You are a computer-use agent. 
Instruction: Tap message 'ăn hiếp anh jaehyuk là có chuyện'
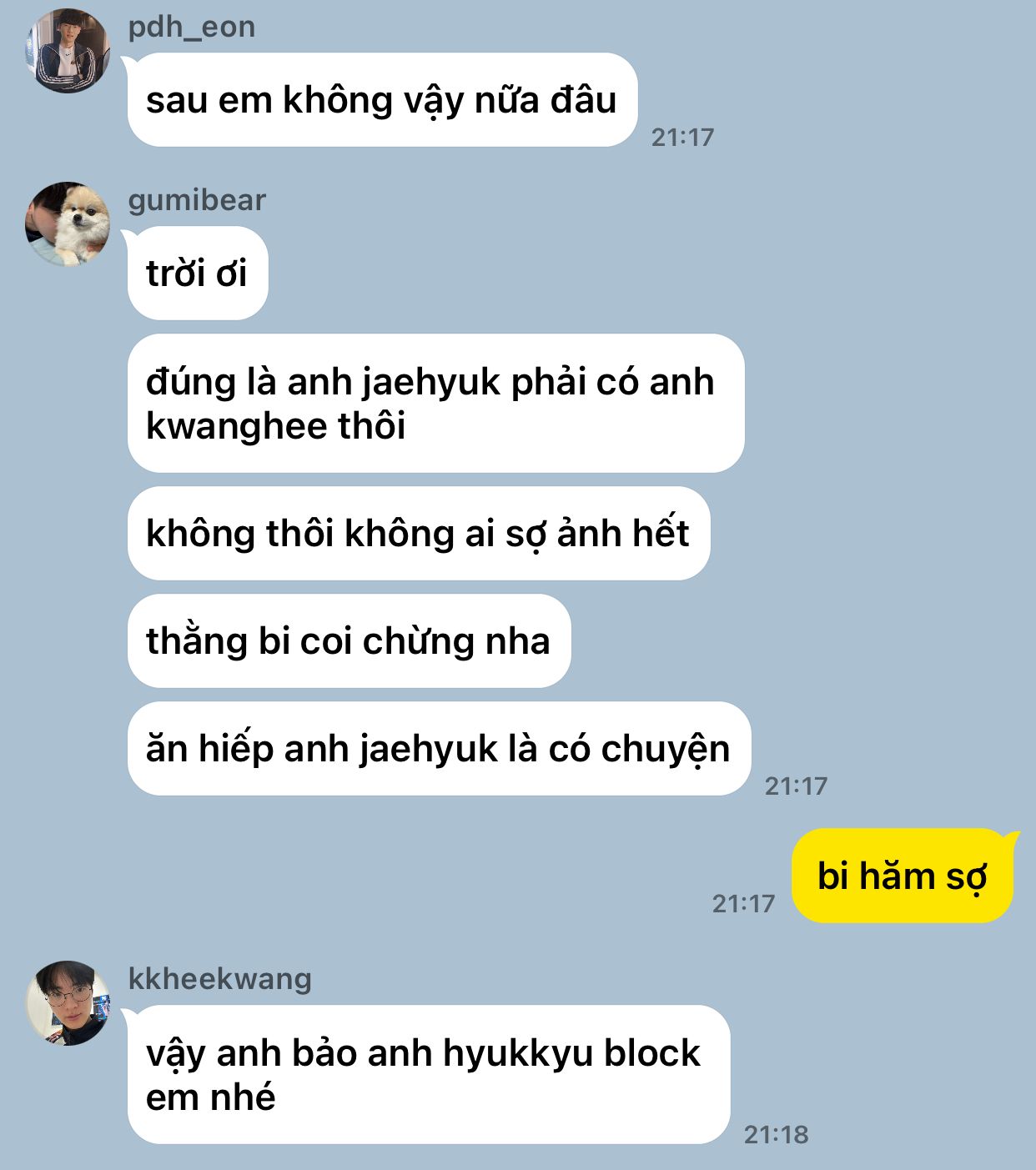click(x=439, y=749)
